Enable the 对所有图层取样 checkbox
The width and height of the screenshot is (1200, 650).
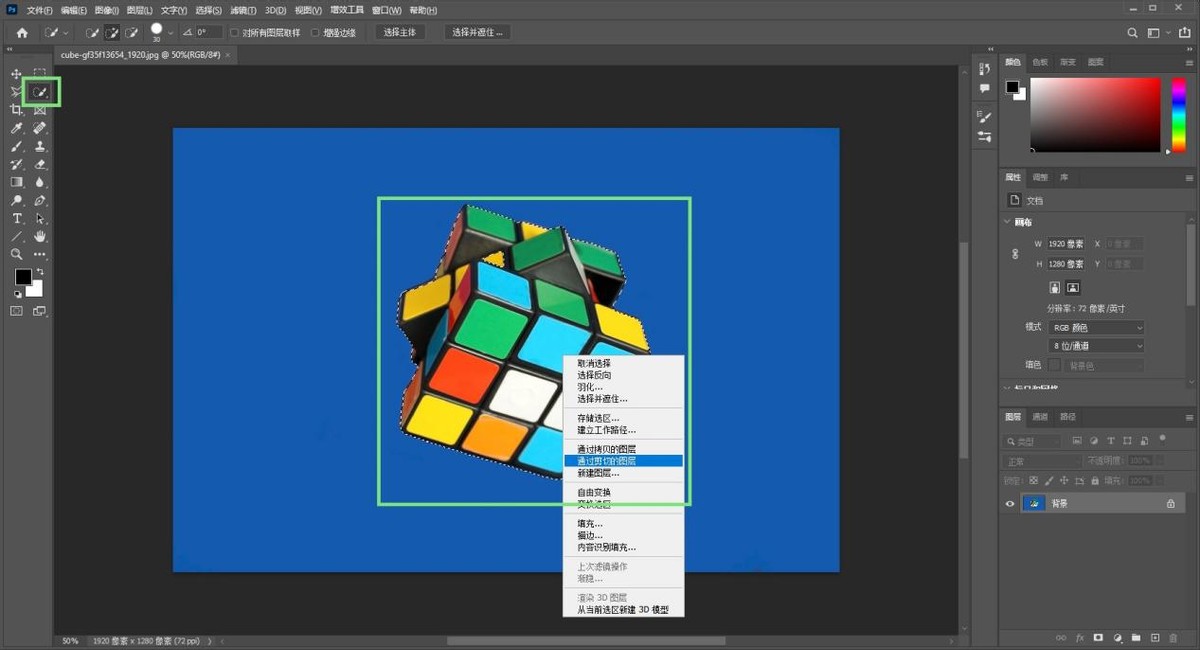235,33
